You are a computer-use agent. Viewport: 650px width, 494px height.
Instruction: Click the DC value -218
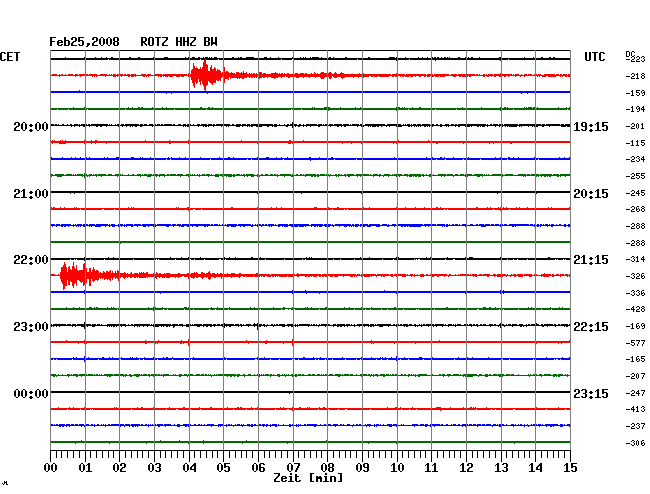pyautogui.click(x=635, y=76)
